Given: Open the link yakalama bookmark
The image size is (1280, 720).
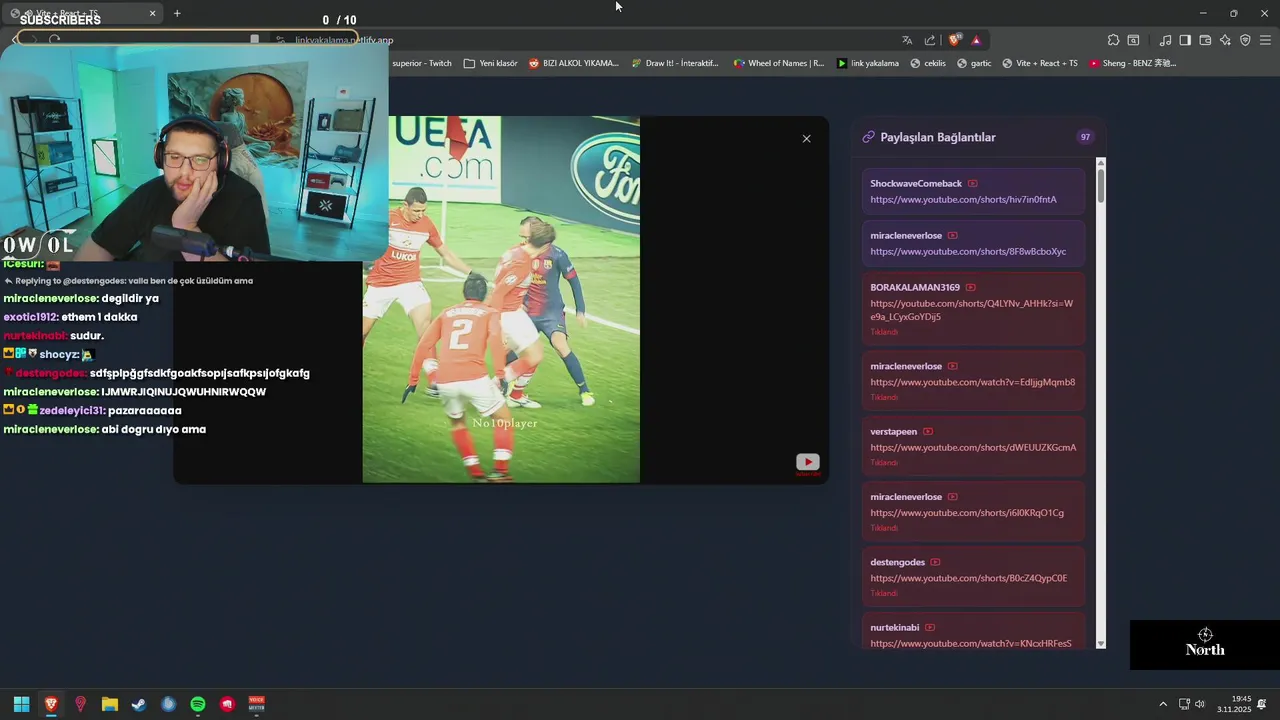Looking at the screenshot, I should tap(868, 63).
